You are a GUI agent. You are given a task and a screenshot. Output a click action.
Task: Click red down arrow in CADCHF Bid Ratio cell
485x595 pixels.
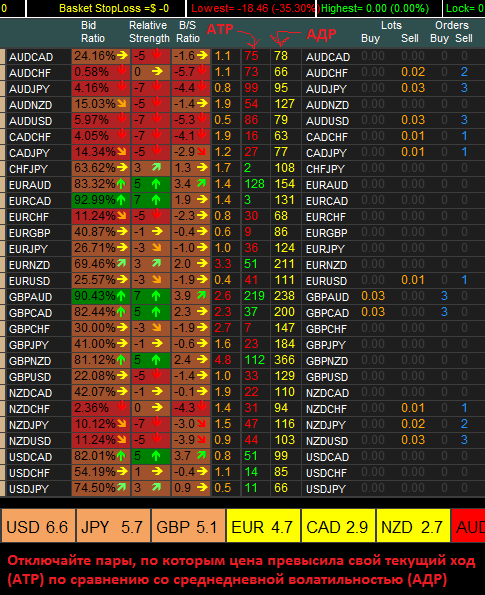[x=122, y=135]
